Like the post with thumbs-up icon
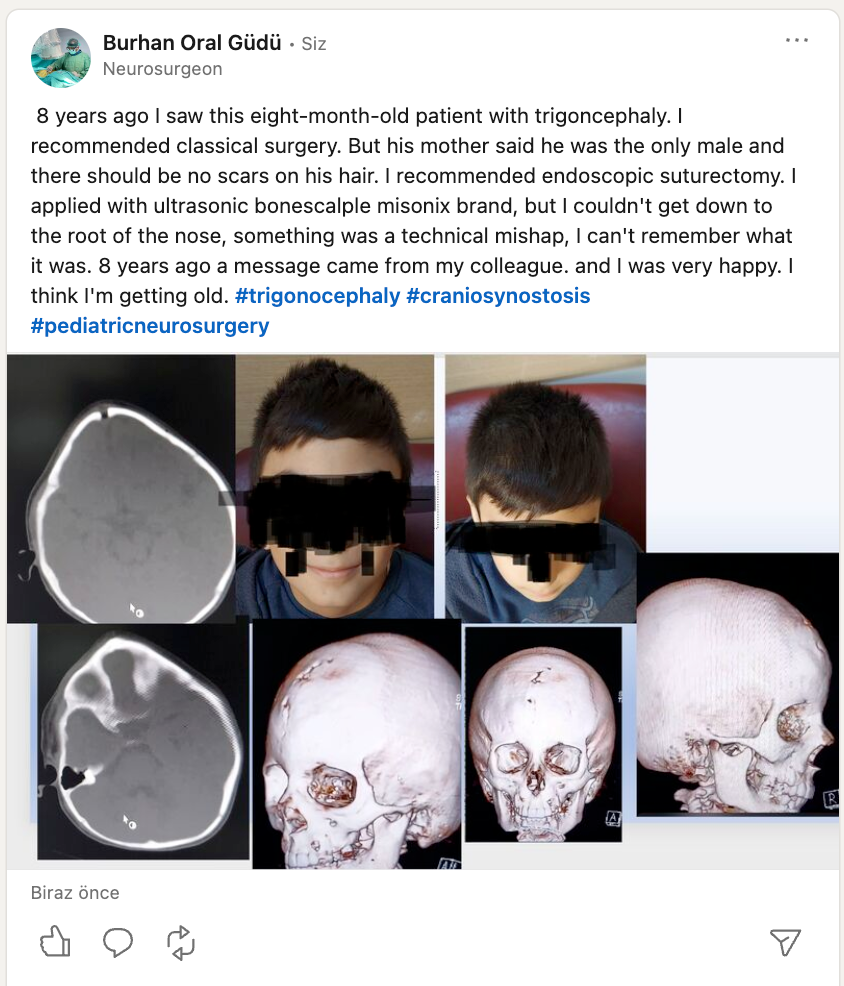The width and height of the screenshot is (844, 986). tap(55, 942)
